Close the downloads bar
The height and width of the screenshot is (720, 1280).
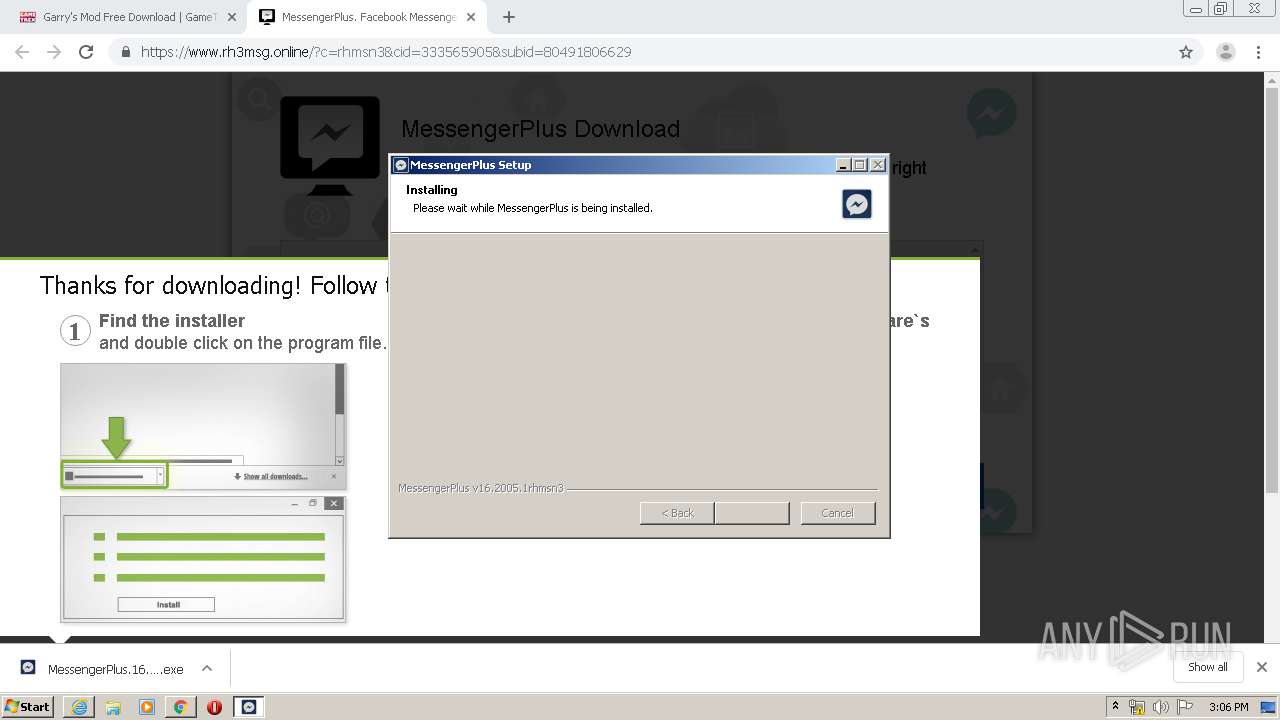[x=1262, y=667]
